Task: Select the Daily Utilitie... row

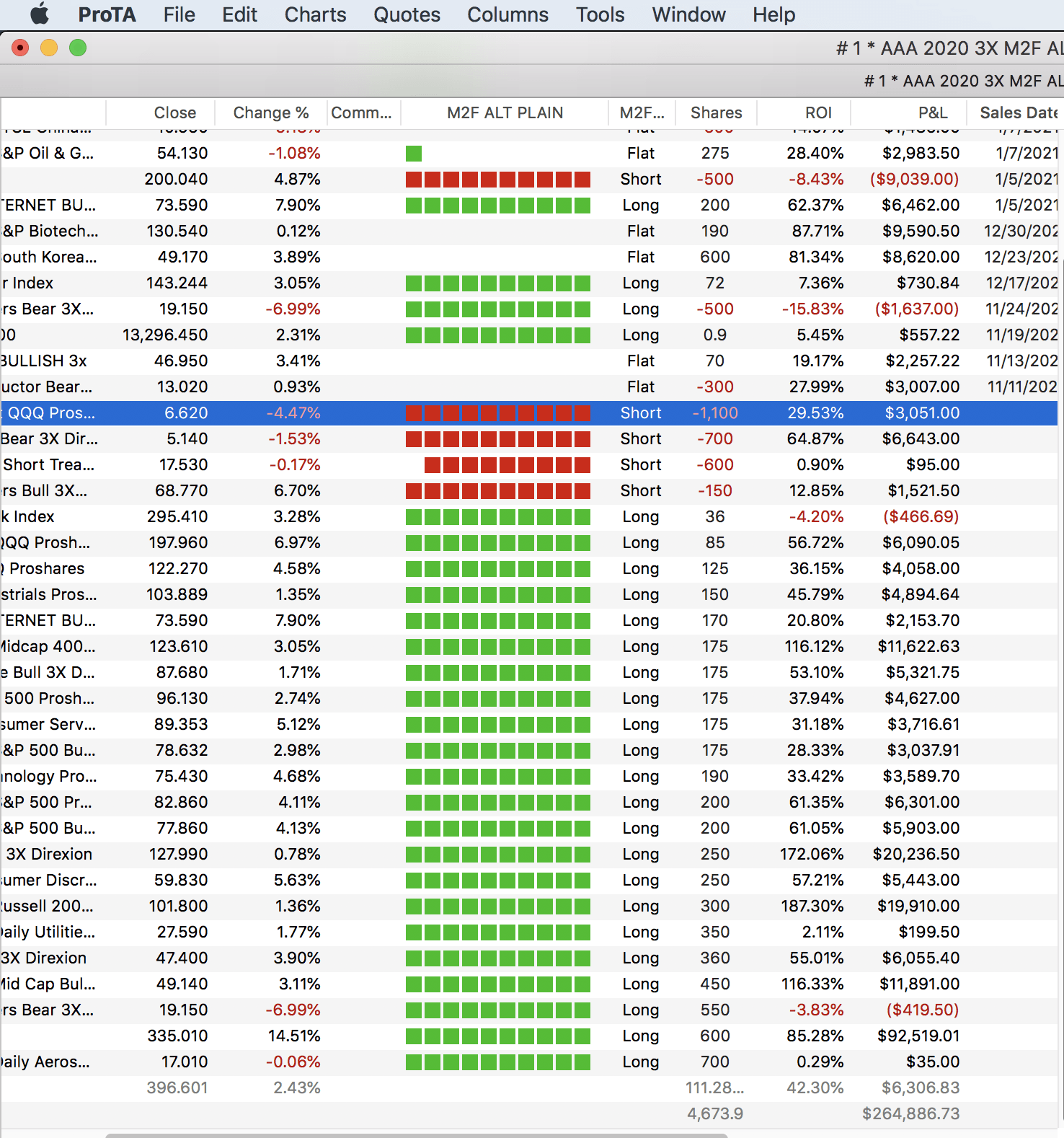Action: (x=529, y=932)
